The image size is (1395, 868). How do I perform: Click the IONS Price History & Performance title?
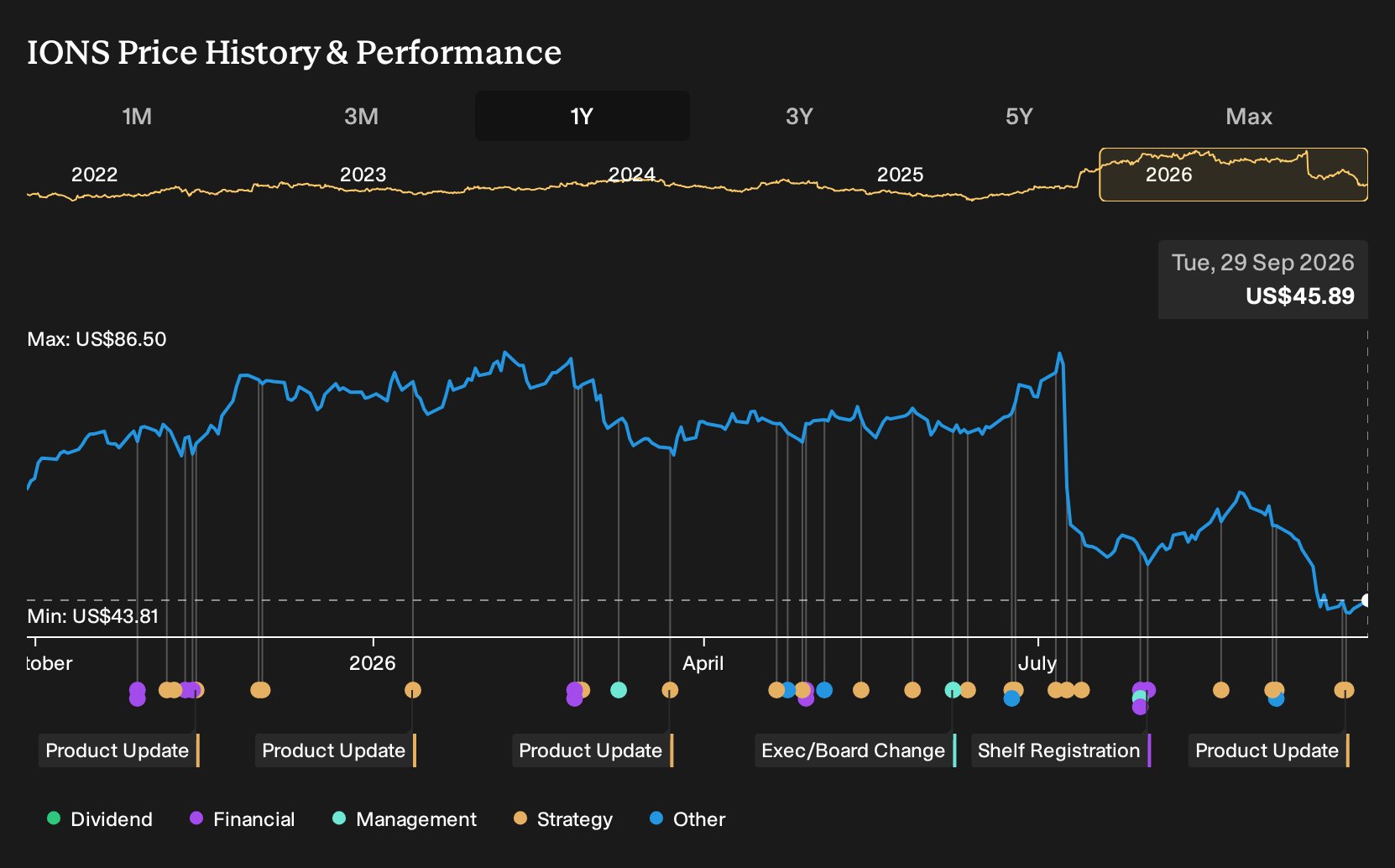coord(295,52)
